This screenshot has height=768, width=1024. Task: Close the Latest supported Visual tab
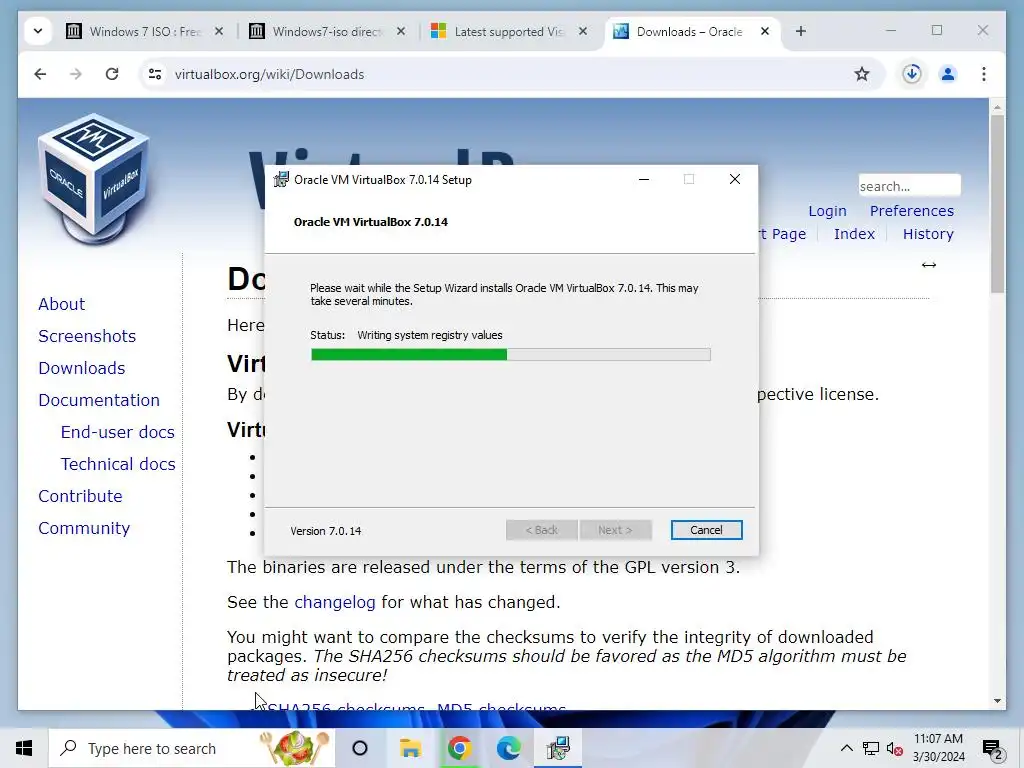coord(583,31)
